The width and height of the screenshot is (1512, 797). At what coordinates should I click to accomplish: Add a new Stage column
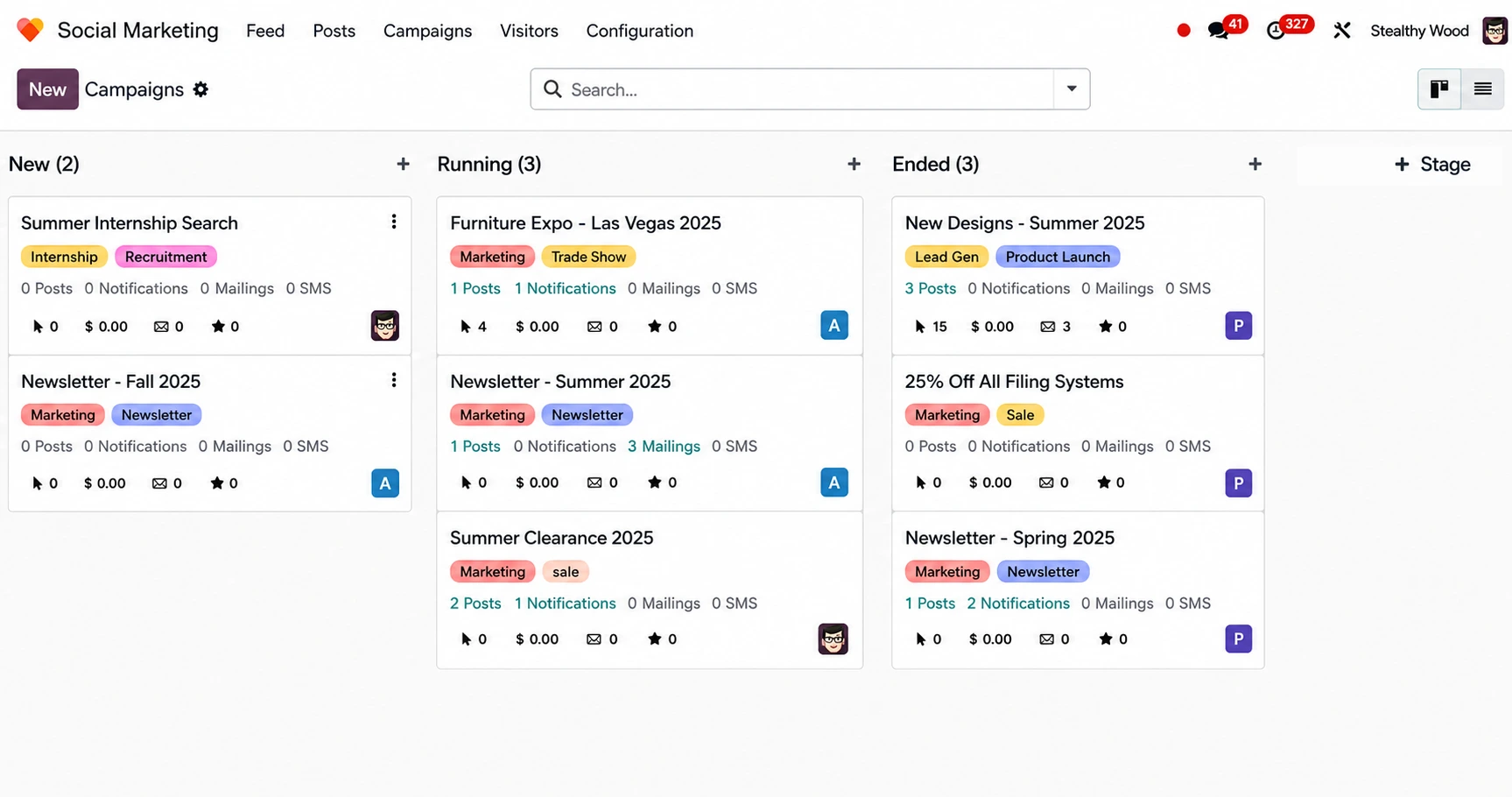click(1432, 164)
